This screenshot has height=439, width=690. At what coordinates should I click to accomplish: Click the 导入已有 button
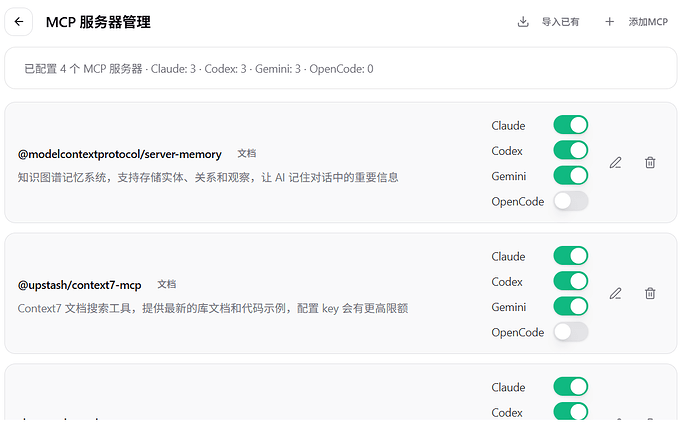click(x=548, y=22)
